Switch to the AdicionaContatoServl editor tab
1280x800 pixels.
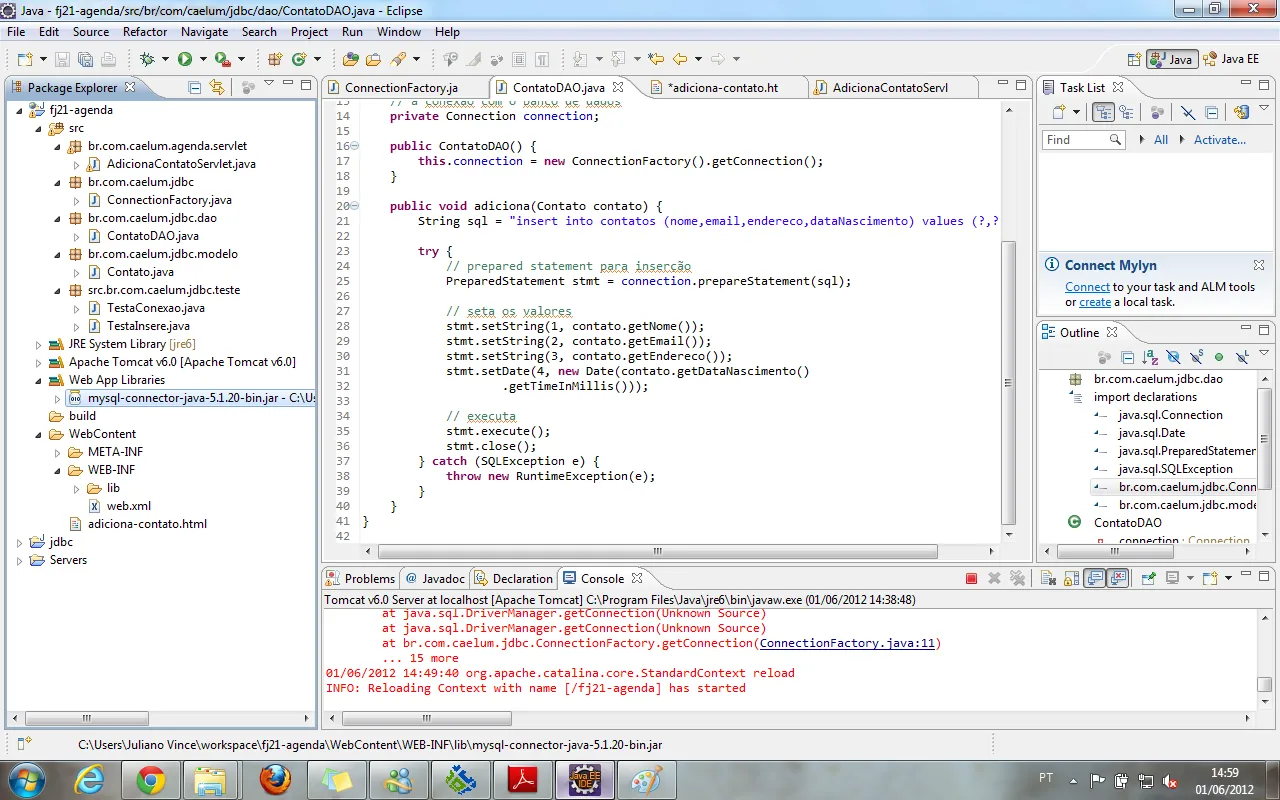click(x=890, y=88)
